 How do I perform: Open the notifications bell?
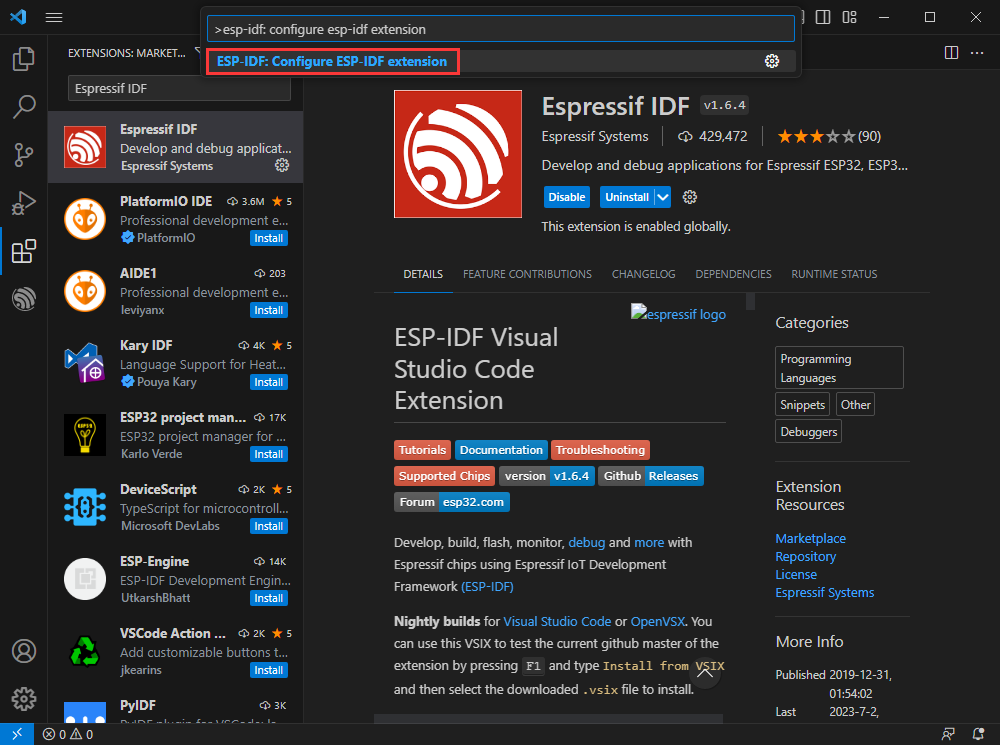click(978, 734)
